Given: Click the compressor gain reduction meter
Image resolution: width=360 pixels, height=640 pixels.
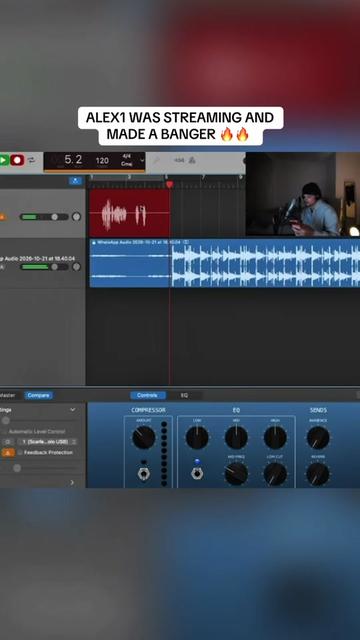Looking at the screenshot, I should pyautogui.click(x=164, y=453).
